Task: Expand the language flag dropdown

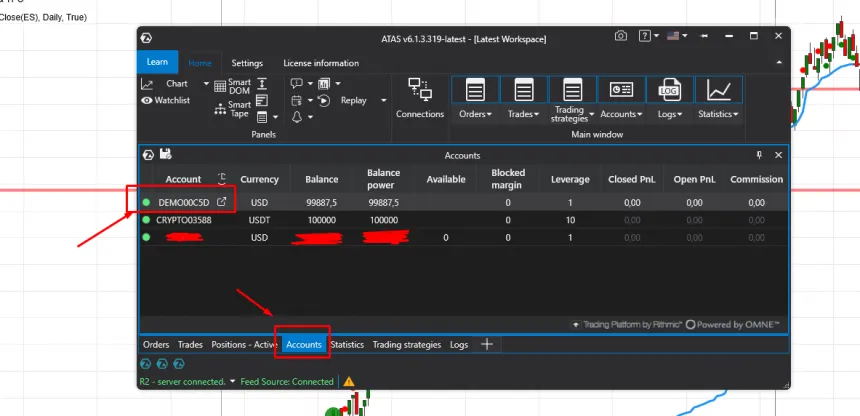Action: [x=677, y=37]
